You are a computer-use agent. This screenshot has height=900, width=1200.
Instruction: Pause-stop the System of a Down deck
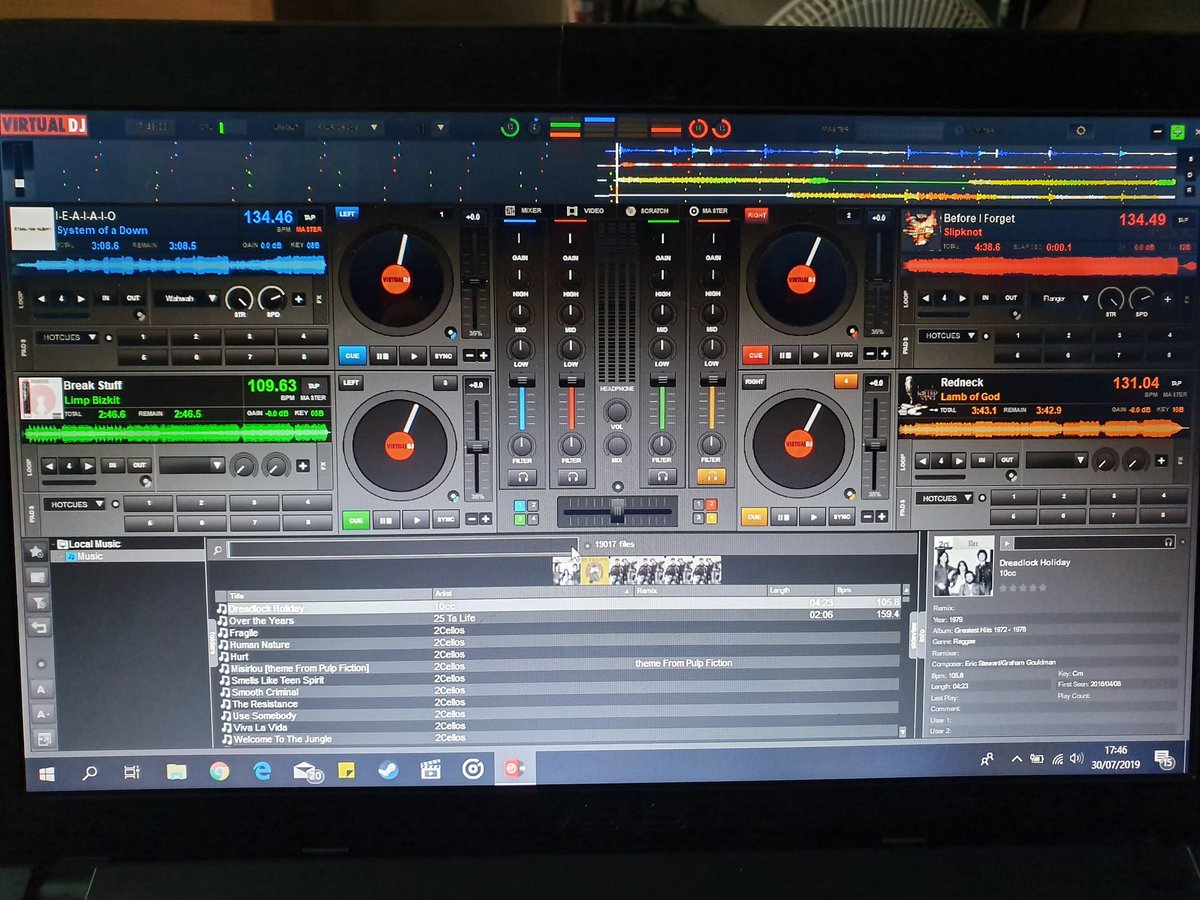(x=383, y=355)
